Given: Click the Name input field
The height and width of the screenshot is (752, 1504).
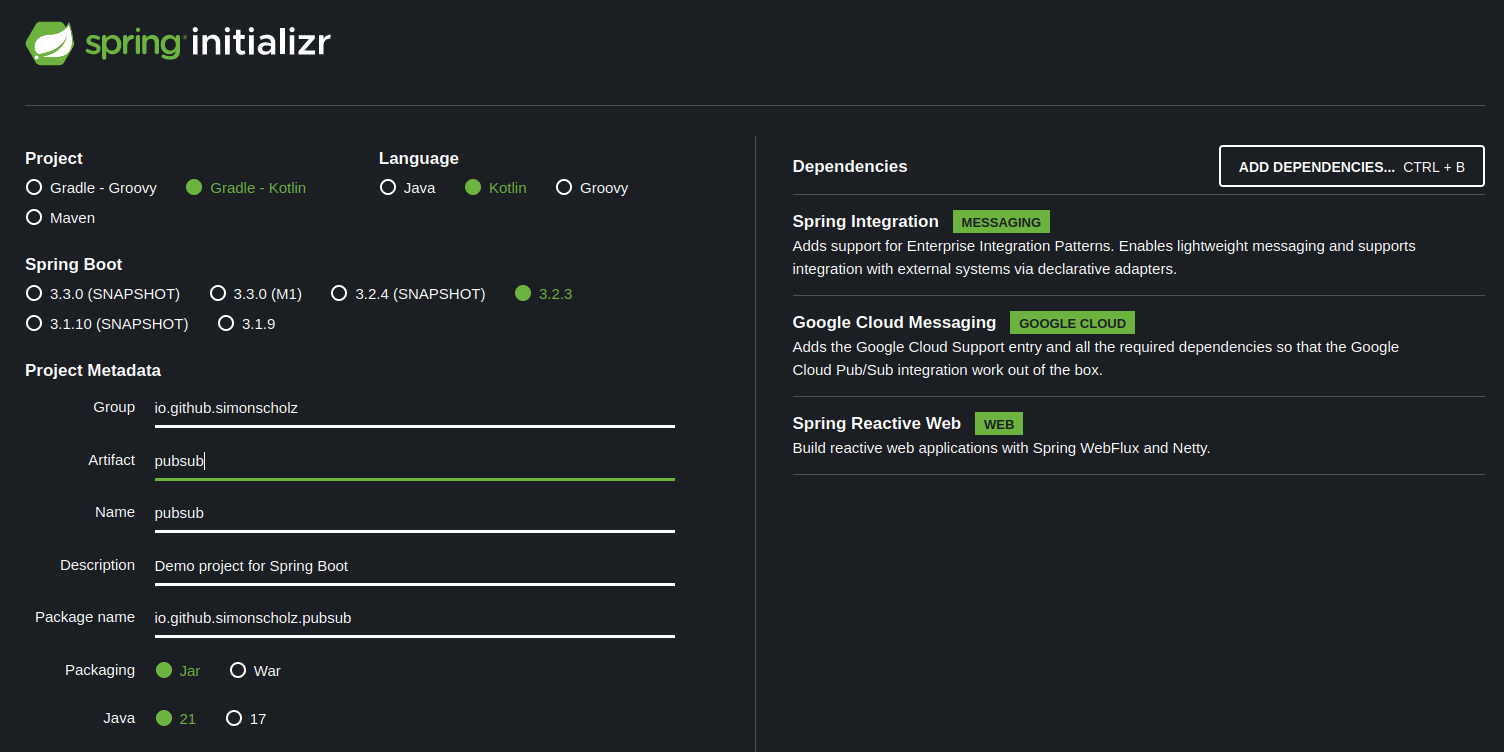Looking at the screenshot, I should point(415,514).
